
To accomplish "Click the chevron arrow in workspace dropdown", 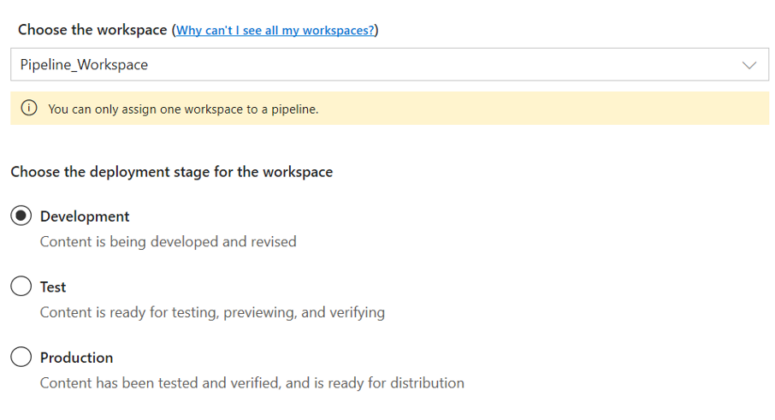I will pos(750,65).
